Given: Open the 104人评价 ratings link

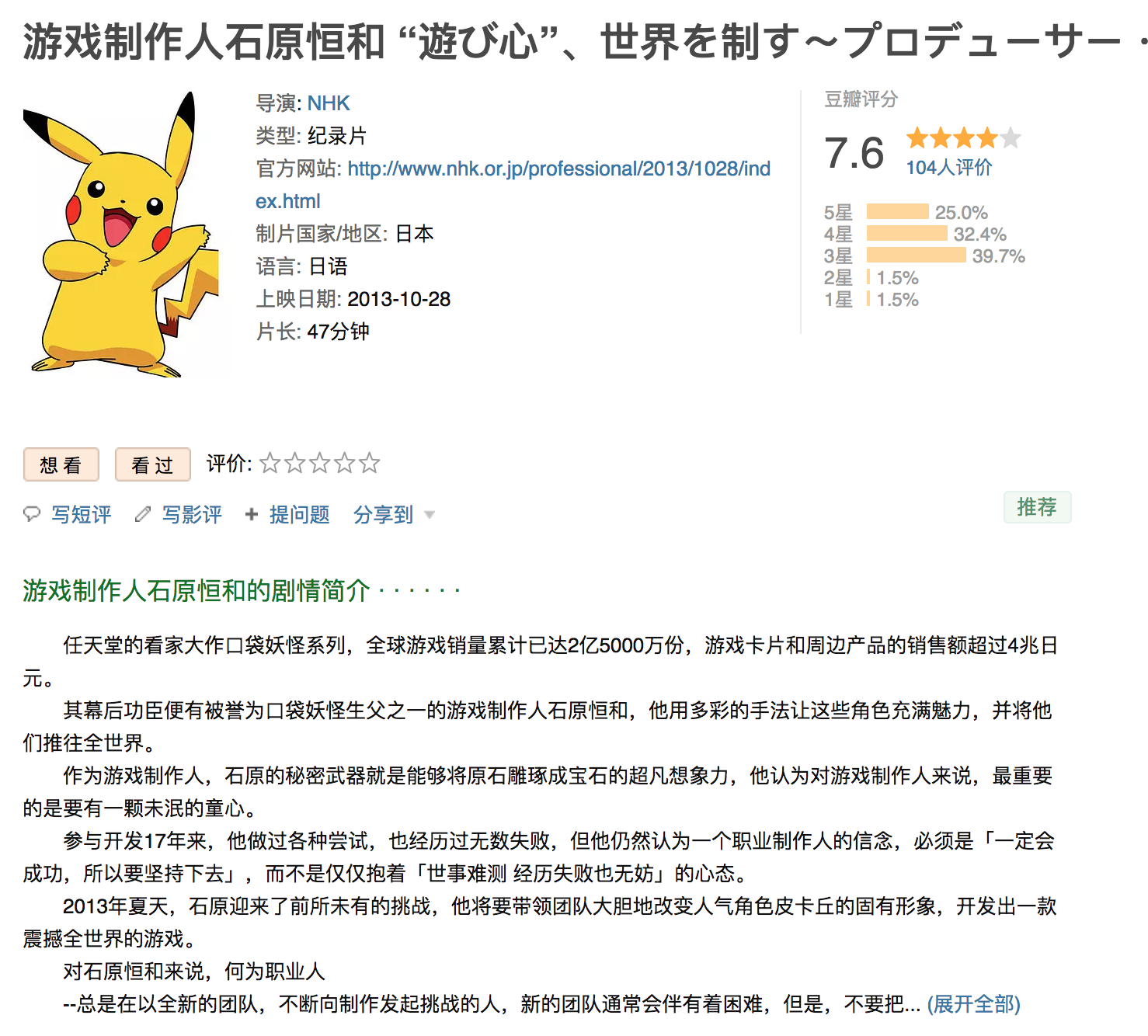Looking at the screenshot, I should point(948,167).
